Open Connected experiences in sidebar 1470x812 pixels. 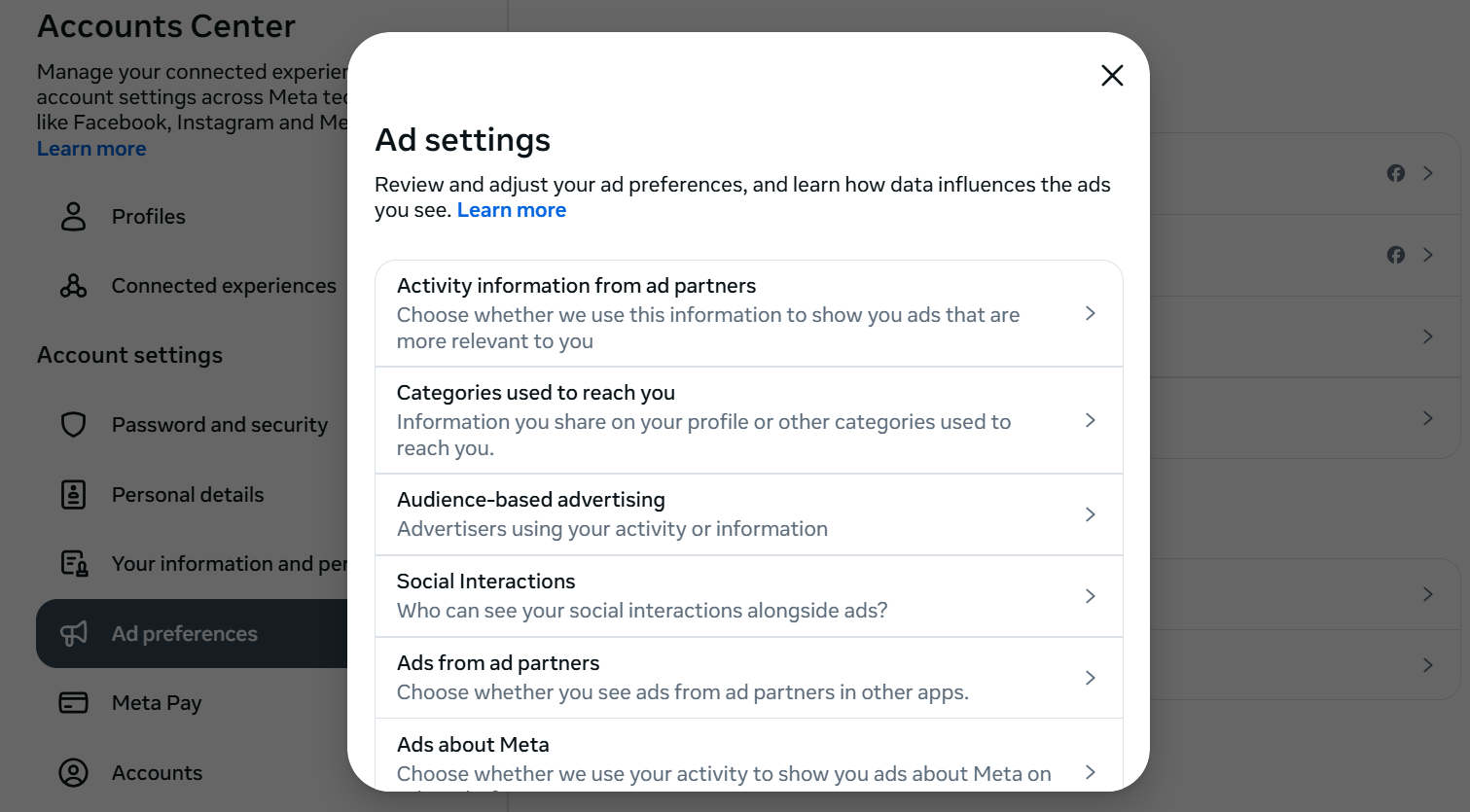pyautogui.click(x=224, y=286)
